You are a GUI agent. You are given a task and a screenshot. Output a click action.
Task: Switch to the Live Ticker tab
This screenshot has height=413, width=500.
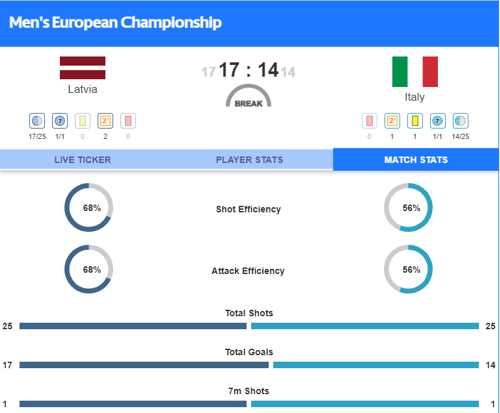pos(83,160)
